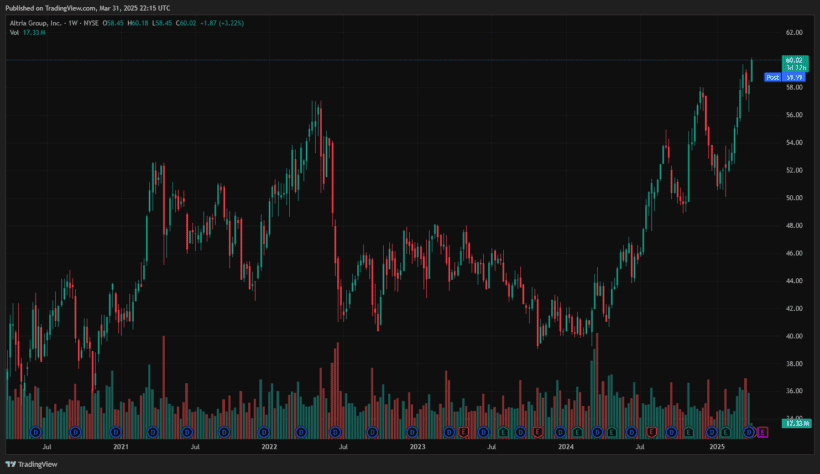Click the green volume tag on the price axis

pyautogui.click(x=795, y=424)
